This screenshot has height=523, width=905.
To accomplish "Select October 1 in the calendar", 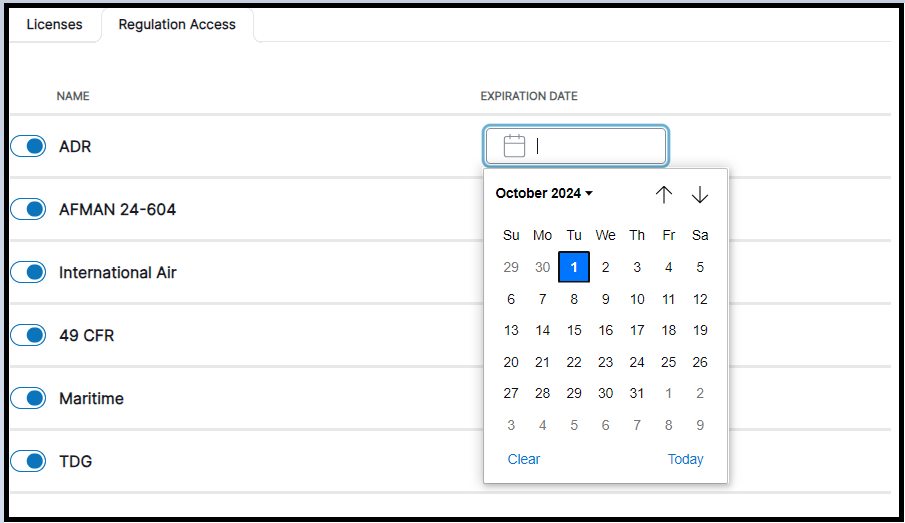I will [x=574, y=267].
